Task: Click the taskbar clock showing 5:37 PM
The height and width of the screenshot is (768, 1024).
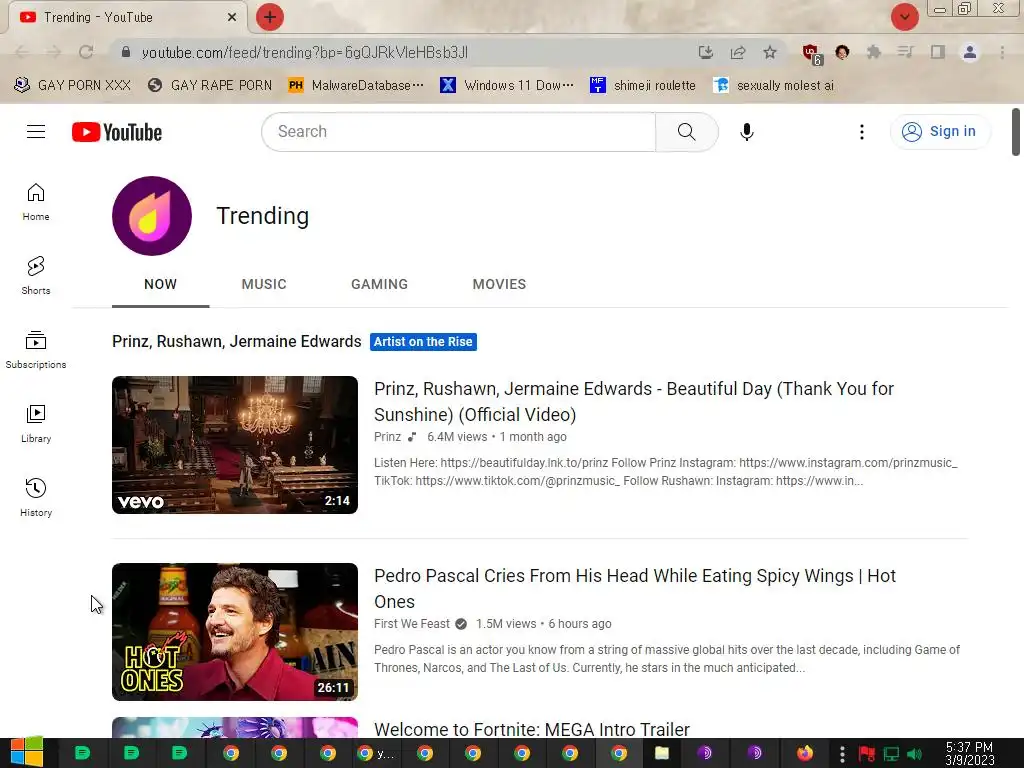Action: pos(970,754)
